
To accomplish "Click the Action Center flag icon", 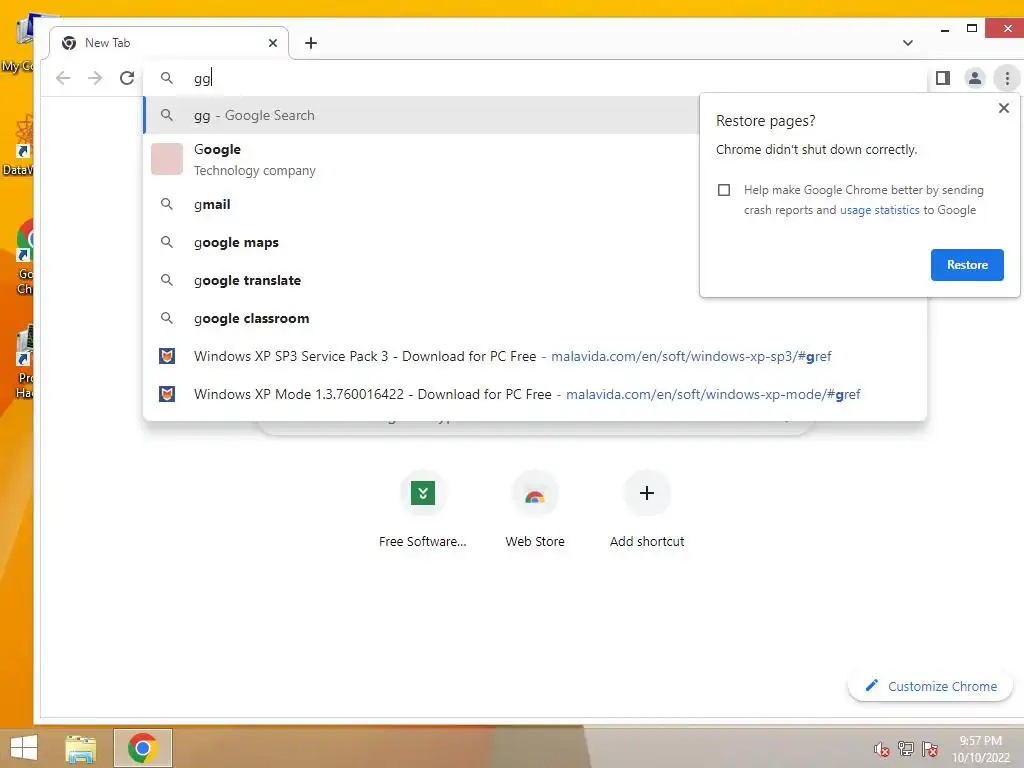I will (x=930, y=748).
